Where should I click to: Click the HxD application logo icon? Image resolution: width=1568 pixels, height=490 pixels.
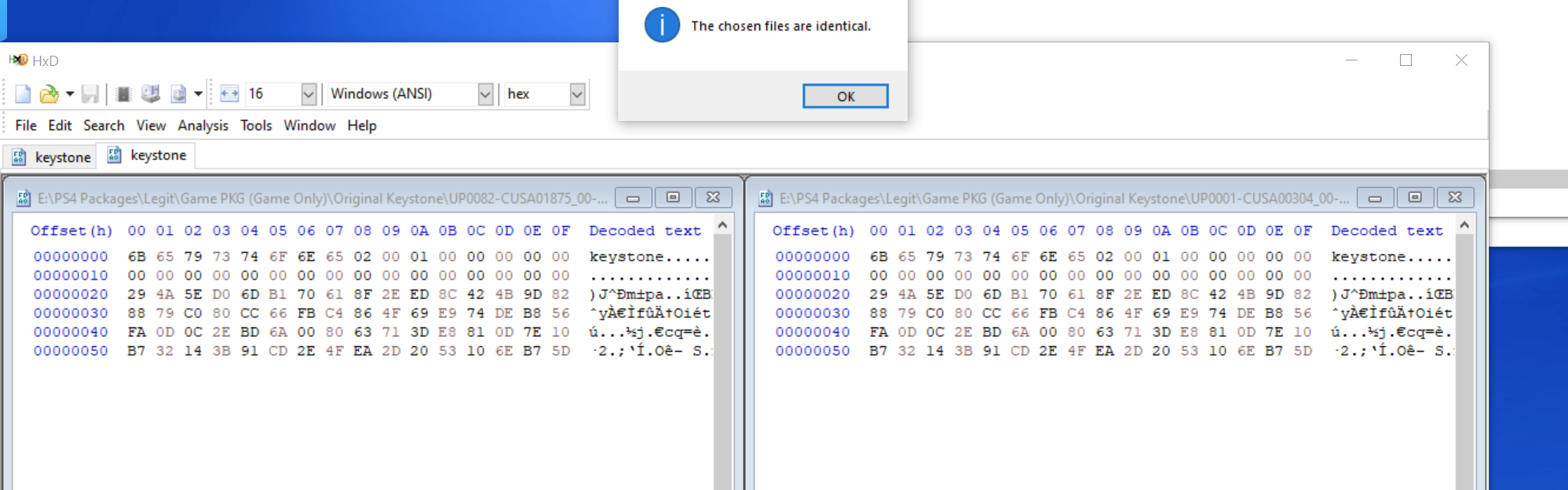tap(18, 60)
